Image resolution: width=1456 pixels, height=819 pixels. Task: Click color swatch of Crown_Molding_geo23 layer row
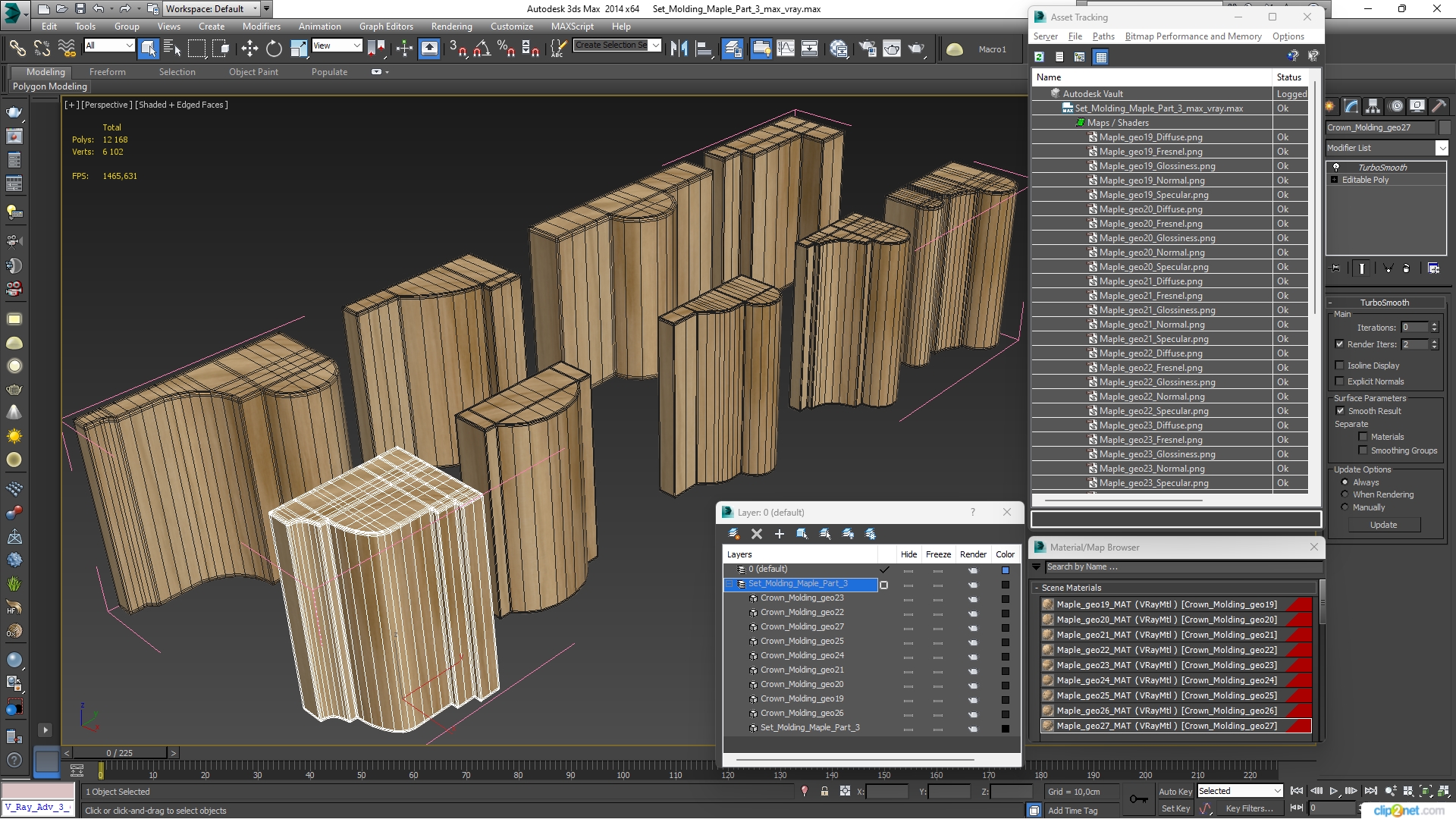pyautogui.click(x=1005, y=599)
